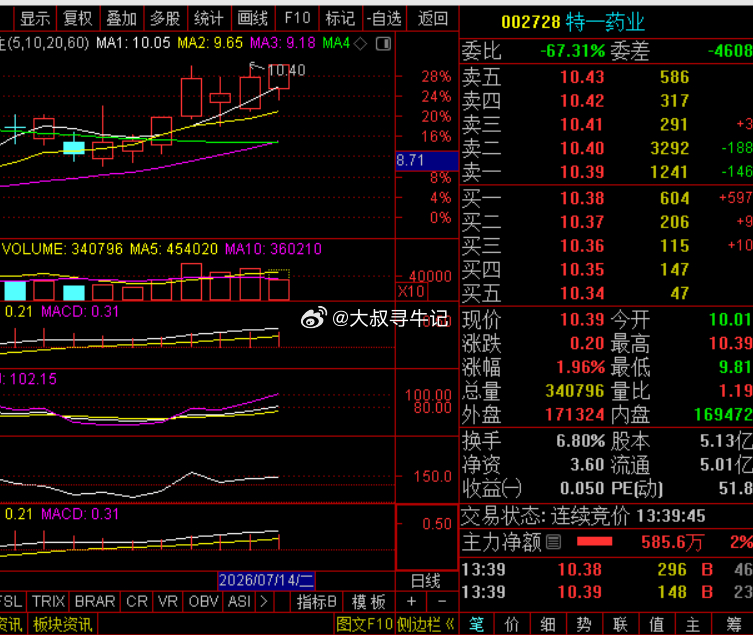The image size is (753, 635).
Task: Zoom out chart with minus button
Action: (x=442, y=601)
